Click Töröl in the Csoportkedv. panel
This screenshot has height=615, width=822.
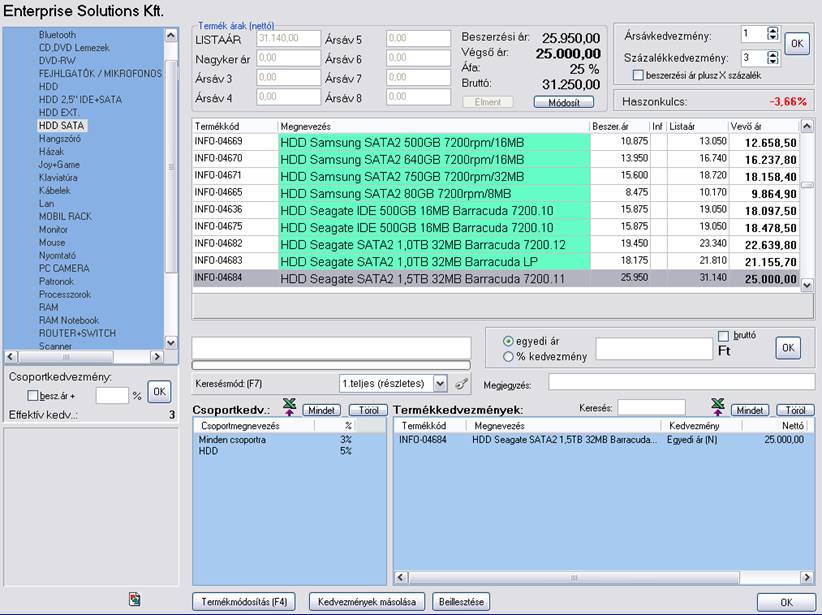tap(368, 410)
